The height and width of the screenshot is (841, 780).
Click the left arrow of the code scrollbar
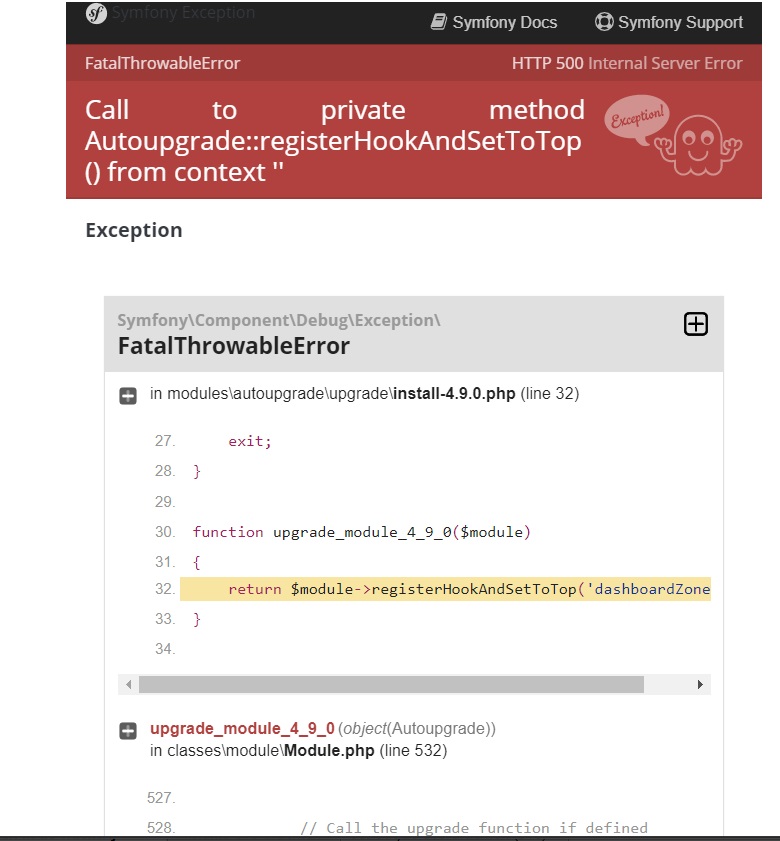pyautogui.click(x=128, y=684)
